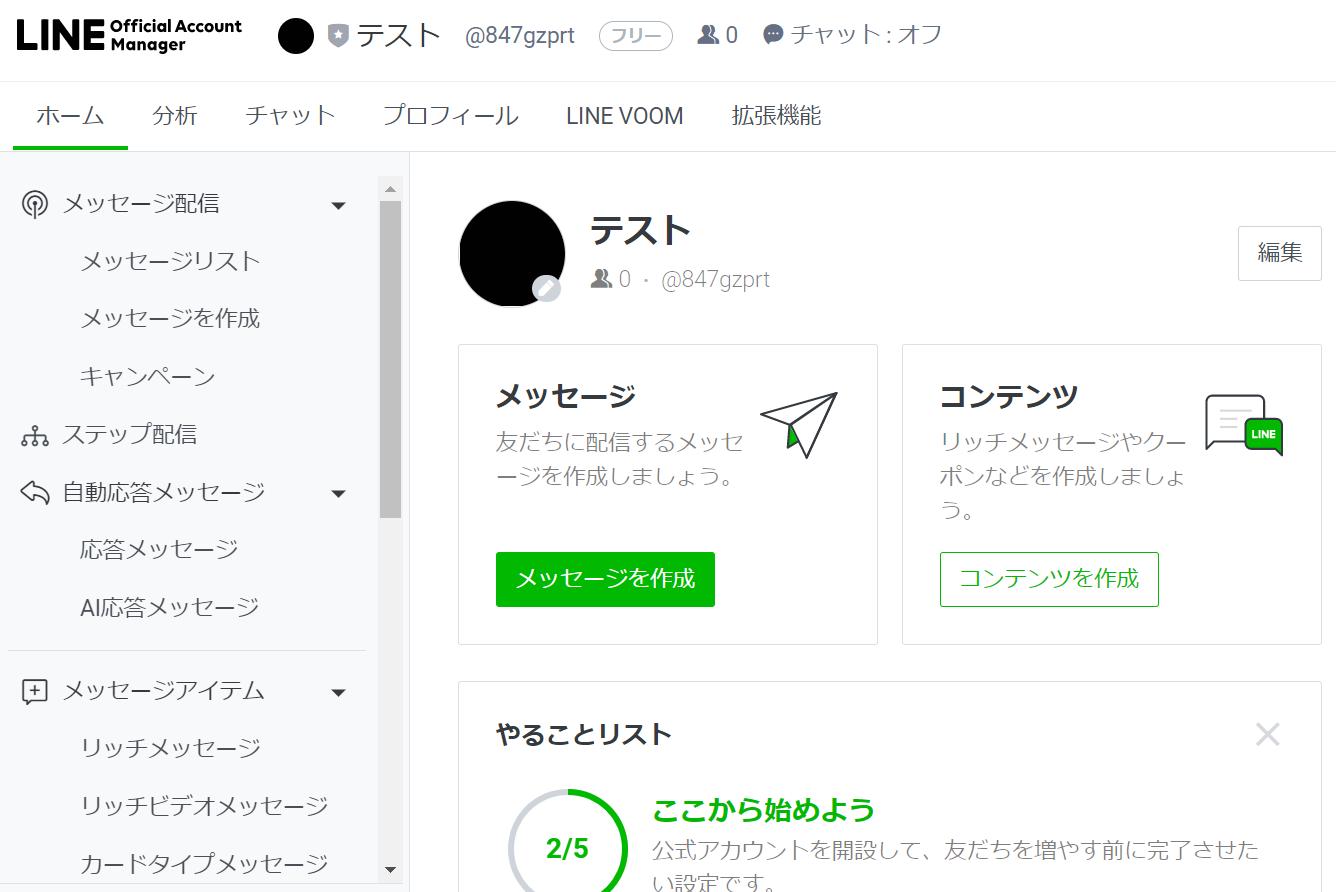Click the メッセージ配信 broadcast icon
The image size is (1336, 892).
coord(35,205)
